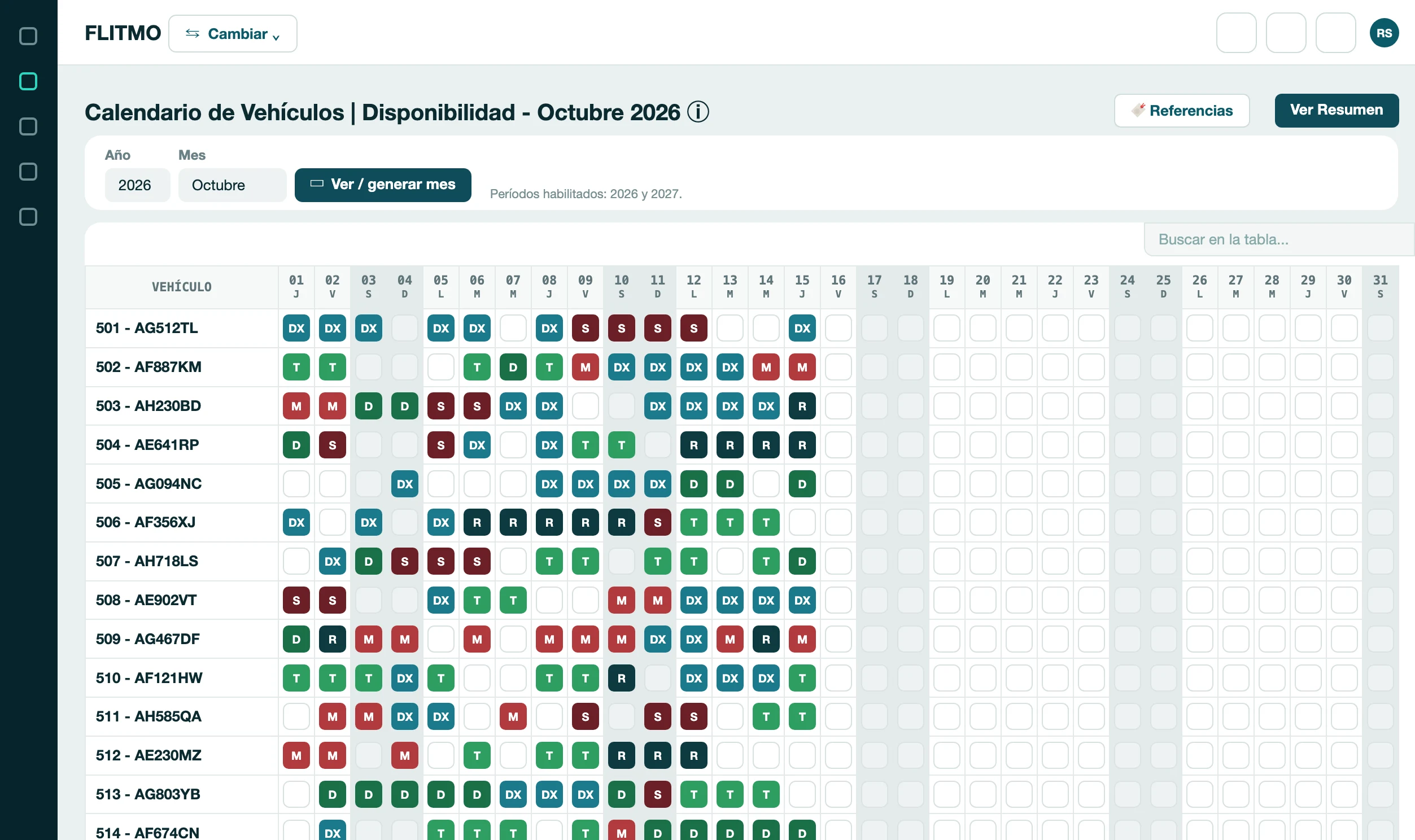Click the R cell for 503 on day 15
1415x840 pixels.
[x=802, y=406]
